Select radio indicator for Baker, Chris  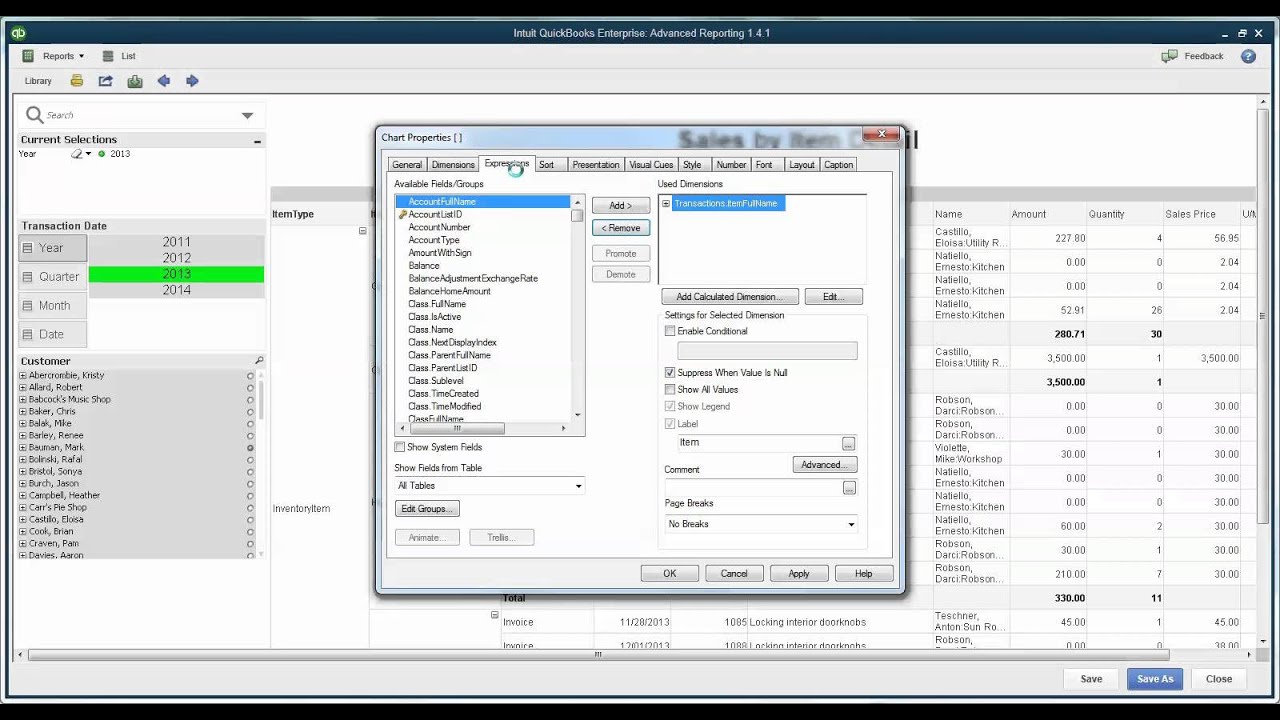point(250,411)
